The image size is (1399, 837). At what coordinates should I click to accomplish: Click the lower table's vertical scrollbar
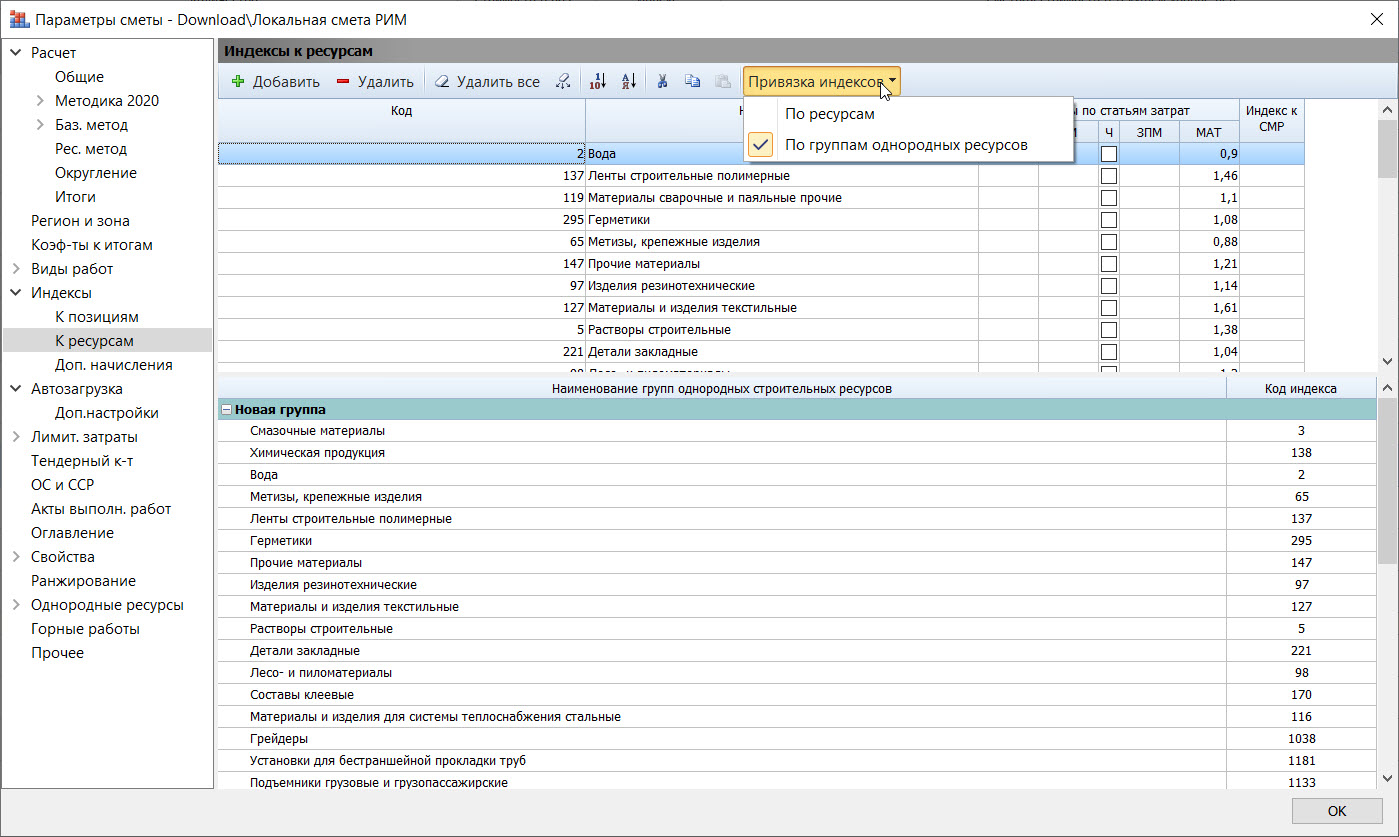pyautogui.click(x=1386, y=480)
